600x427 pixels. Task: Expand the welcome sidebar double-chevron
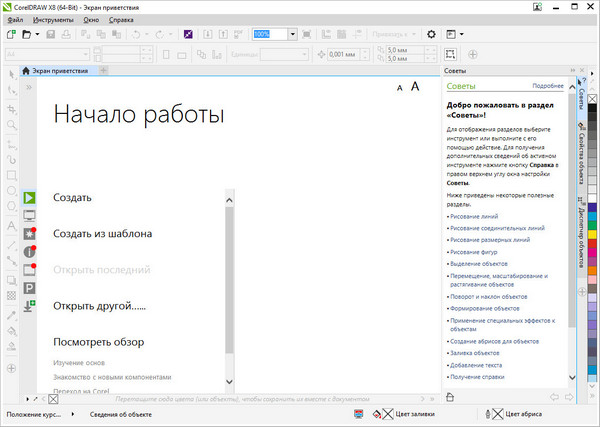(29, 88)
